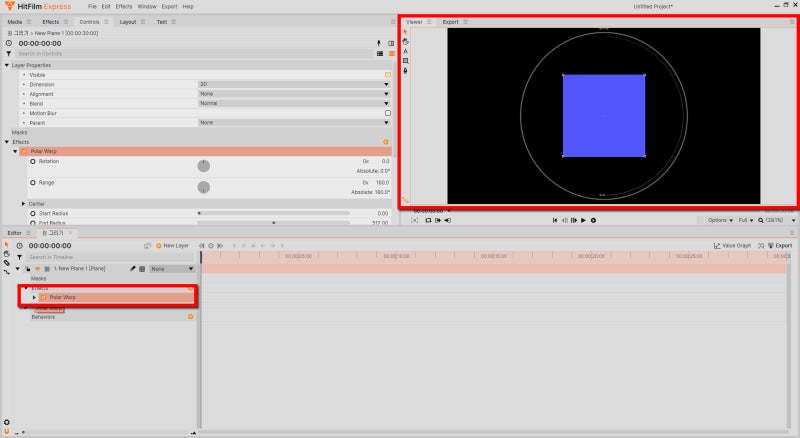800x438 pixels.
Task: Click the Value Graph button
Action: pos(732,246)
